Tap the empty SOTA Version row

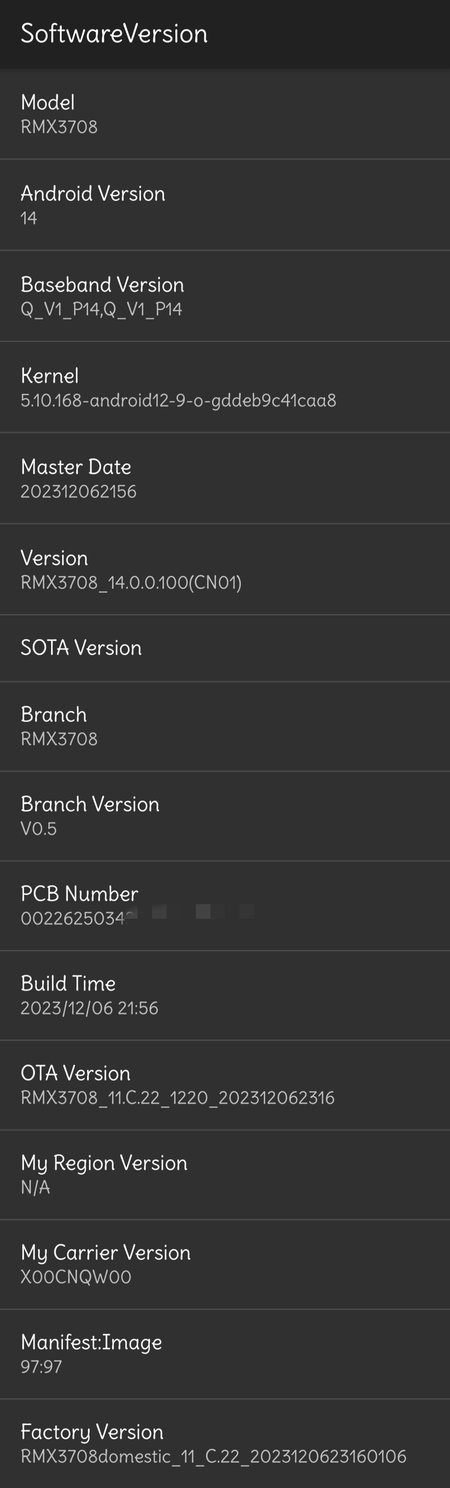(x=225, y=648)
